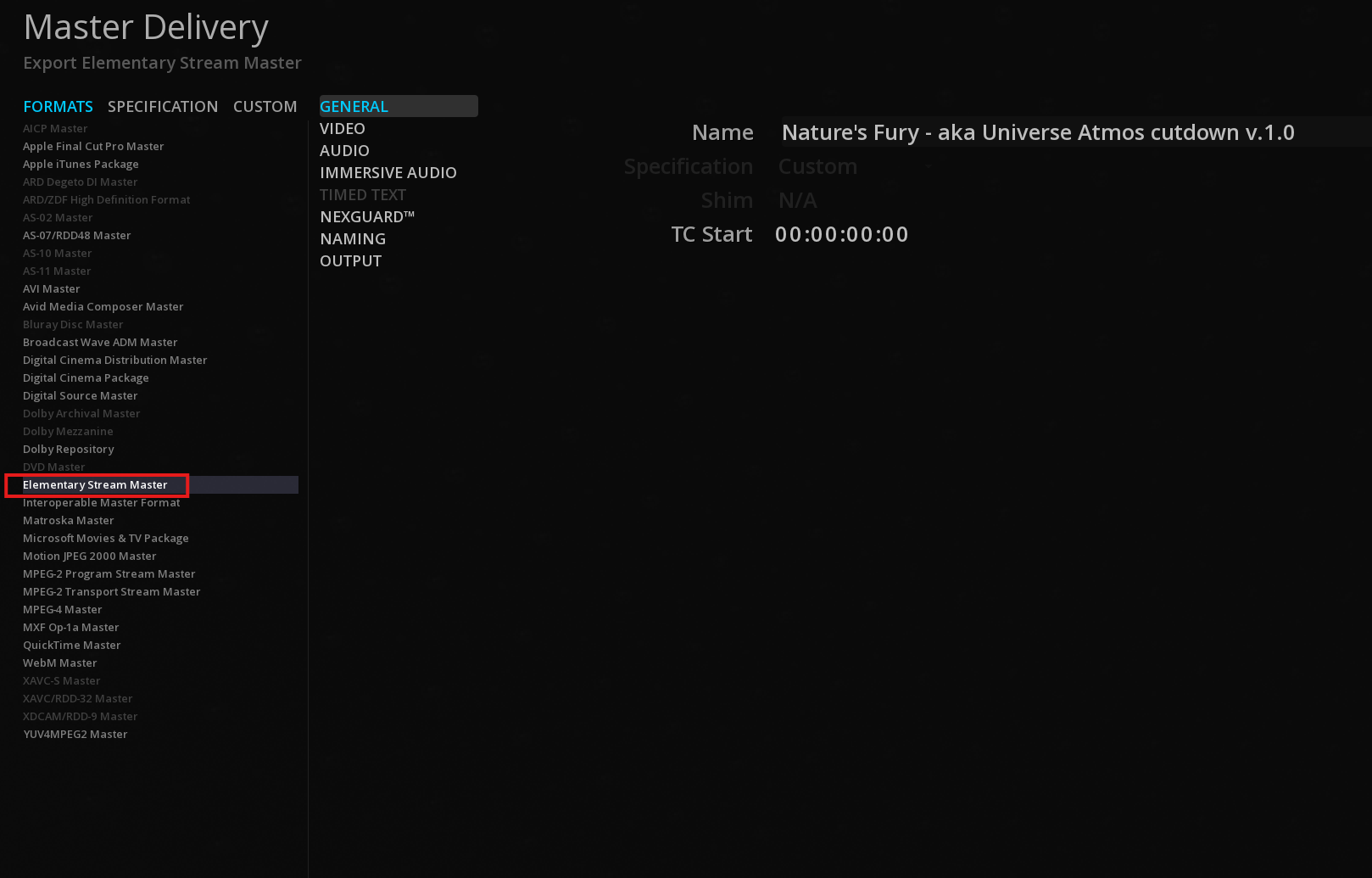Select QuickTime Master format
The width and height of the screenshot is (1372, 878).
coord(72,646)
